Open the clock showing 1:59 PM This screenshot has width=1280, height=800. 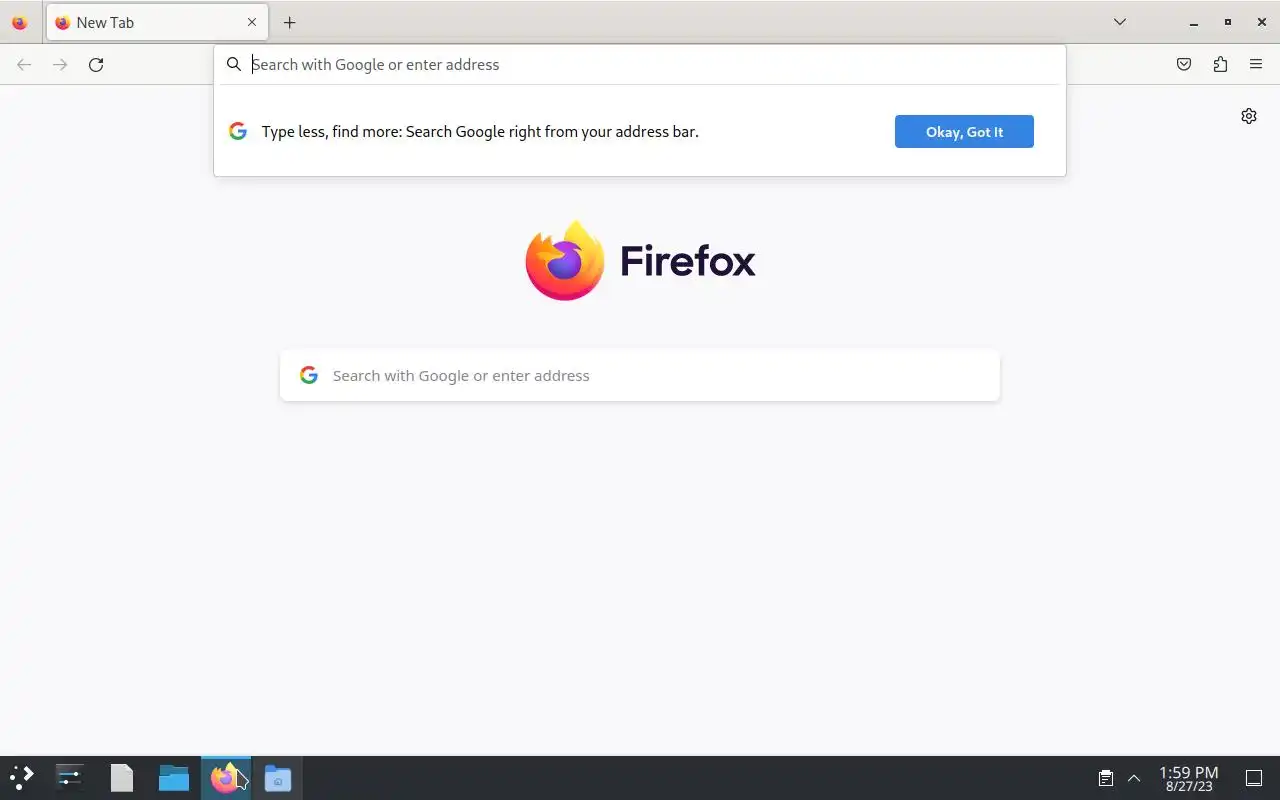click(x=1188, y=778)
